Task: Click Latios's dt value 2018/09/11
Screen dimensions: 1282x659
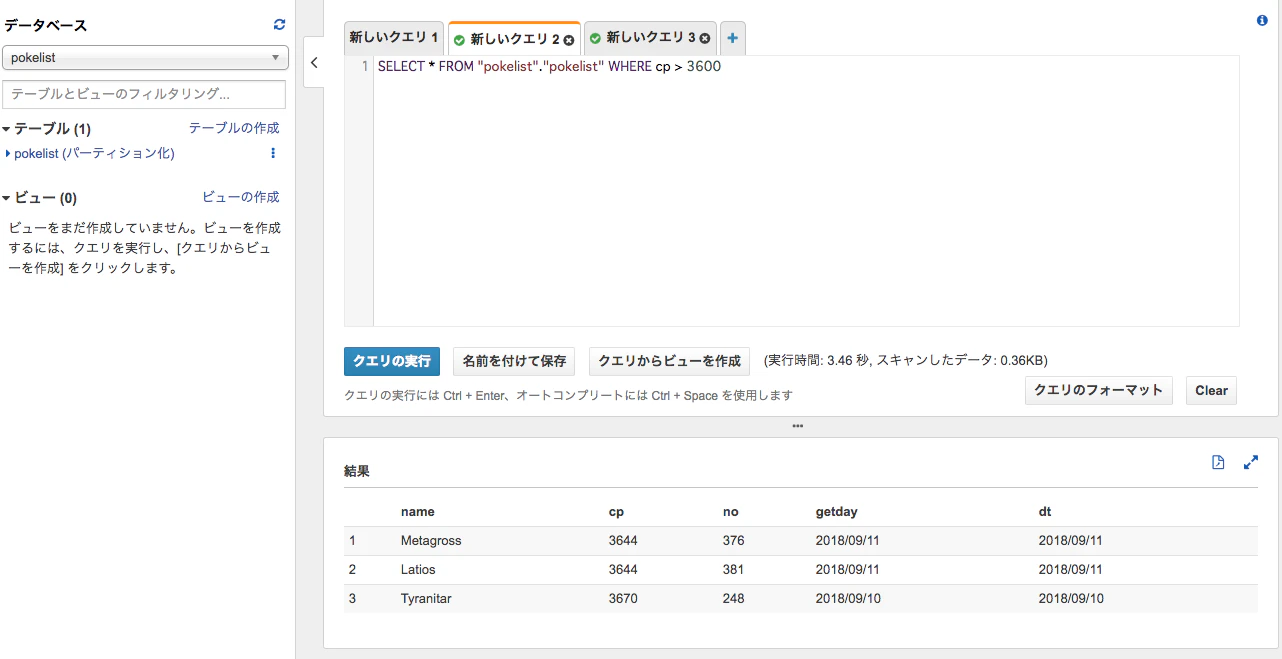Action: [1071, 570]
